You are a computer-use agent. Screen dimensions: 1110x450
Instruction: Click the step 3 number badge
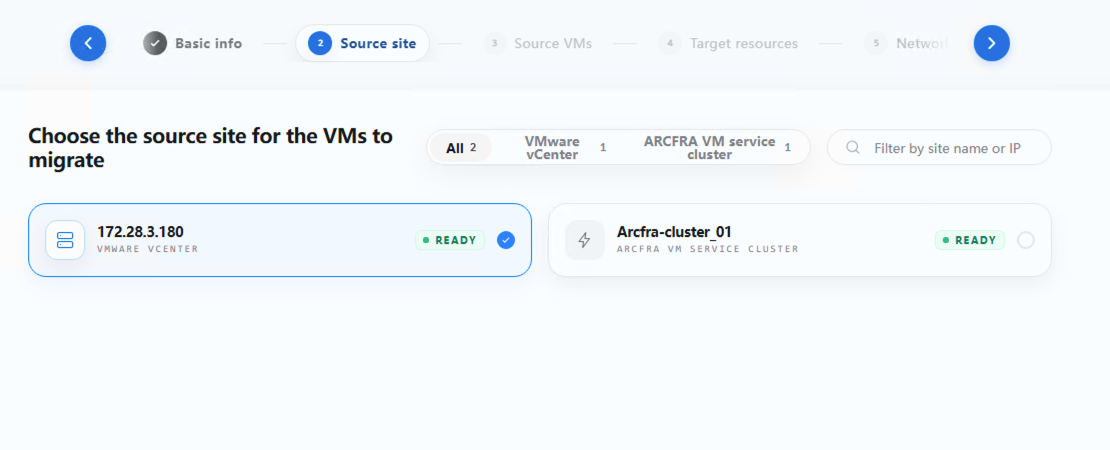pyautogui.click(x=494, y=43)
